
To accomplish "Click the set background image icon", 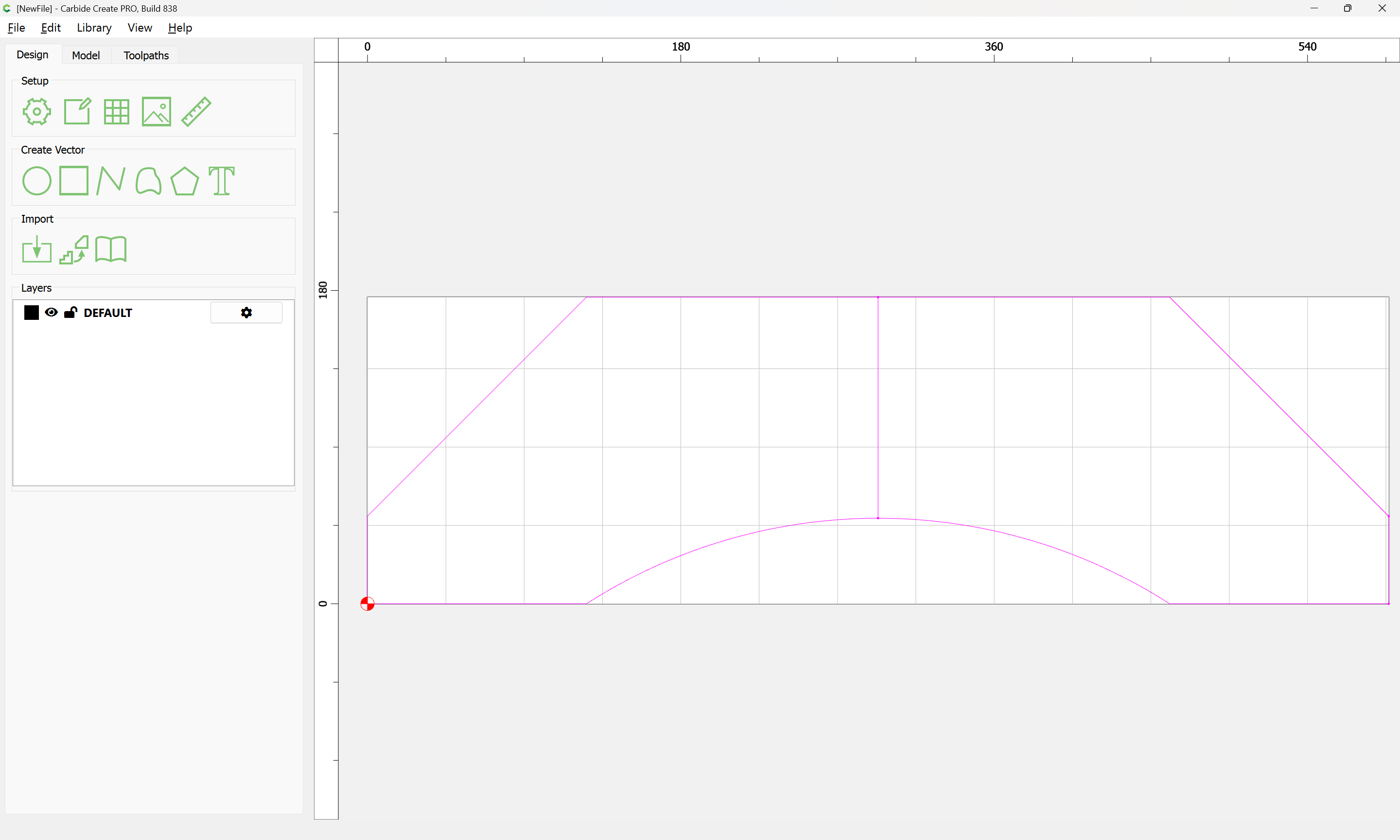I will (156, 111).
